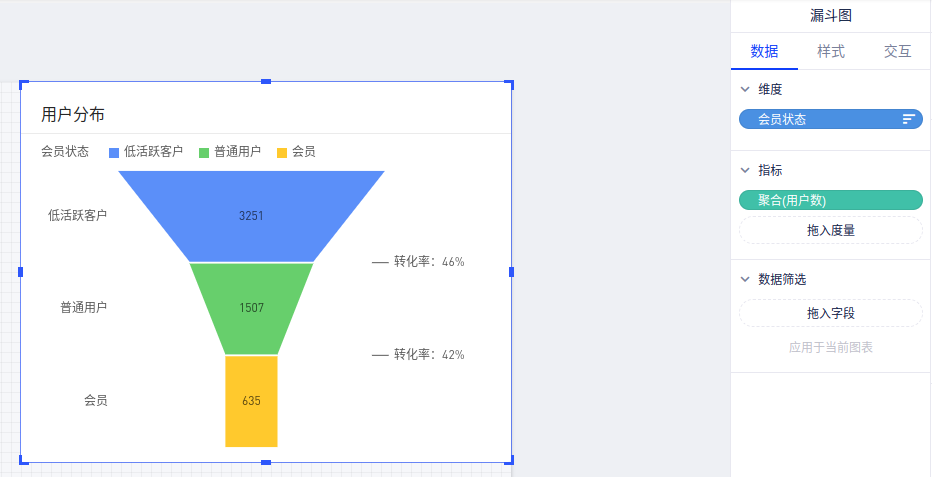
Task: Click the yellow 会员 legend swatch
Action: [282, 153]
